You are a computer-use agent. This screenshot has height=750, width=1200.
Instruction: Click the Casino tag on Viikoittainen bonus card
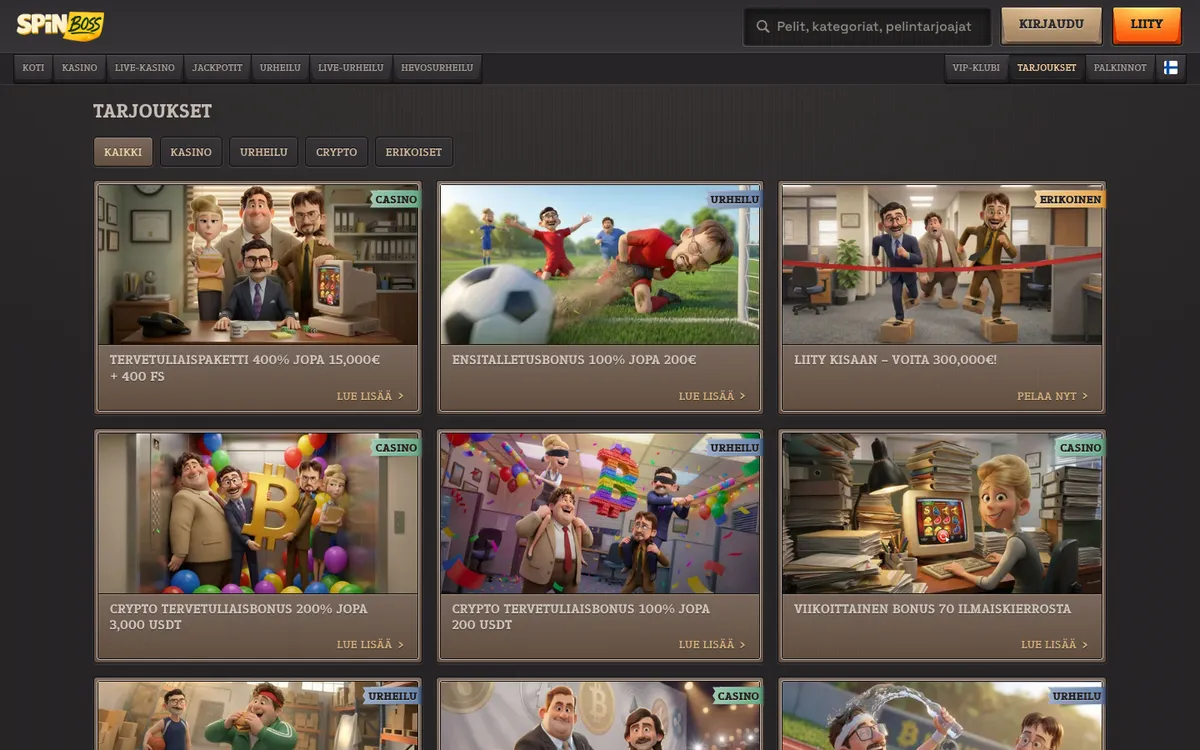1080,447
